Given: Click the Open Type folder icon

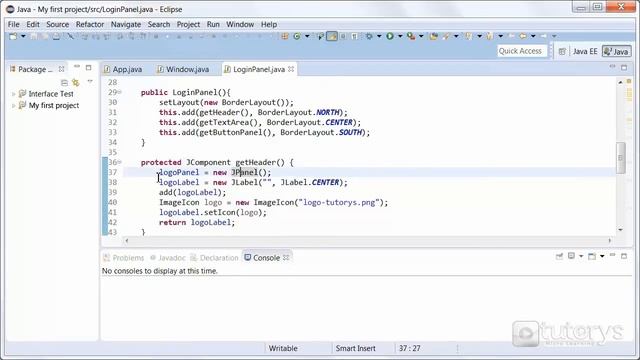Looking at the screenshot, I should 433,36.
